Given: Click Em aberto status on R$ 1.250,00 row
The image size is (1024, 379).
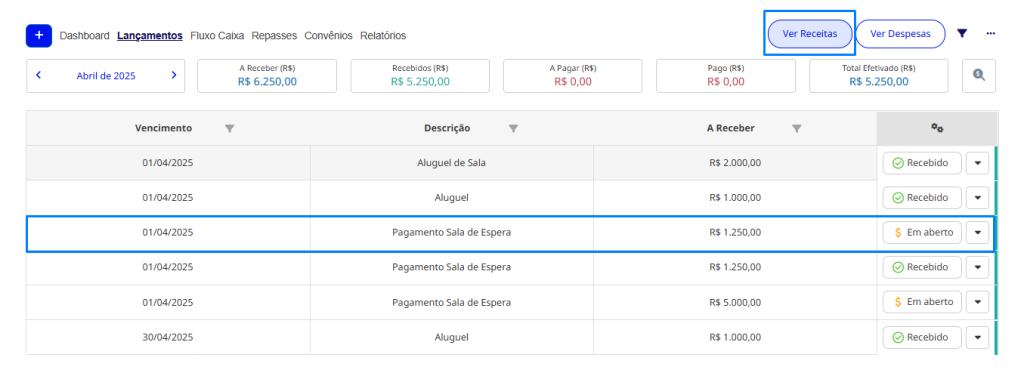Looking at the screenshot, I should coord(922,232).
